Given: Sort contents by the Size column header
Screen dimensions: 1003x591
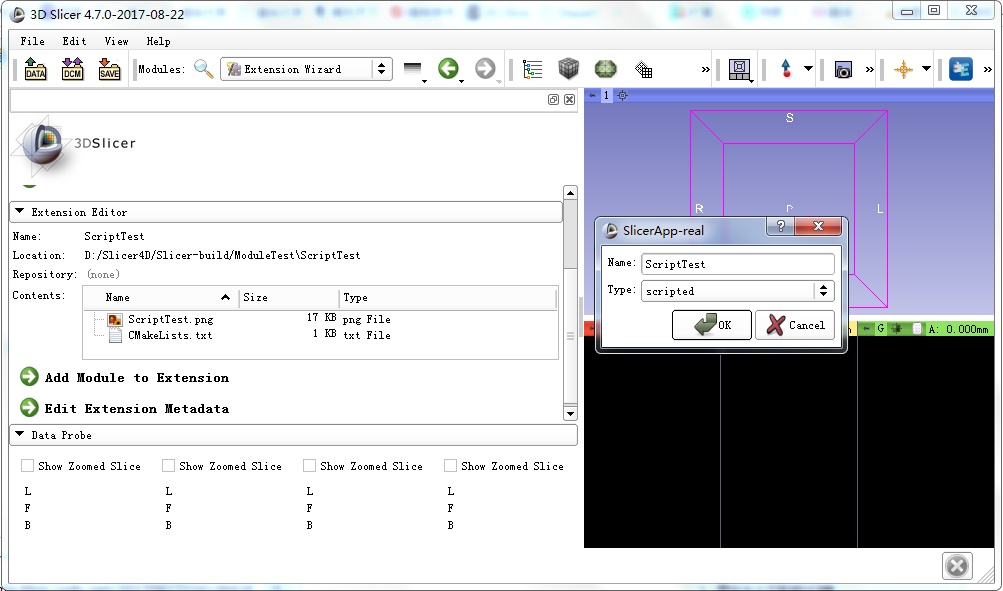Looking at the screenshot, I should point(289,297).
